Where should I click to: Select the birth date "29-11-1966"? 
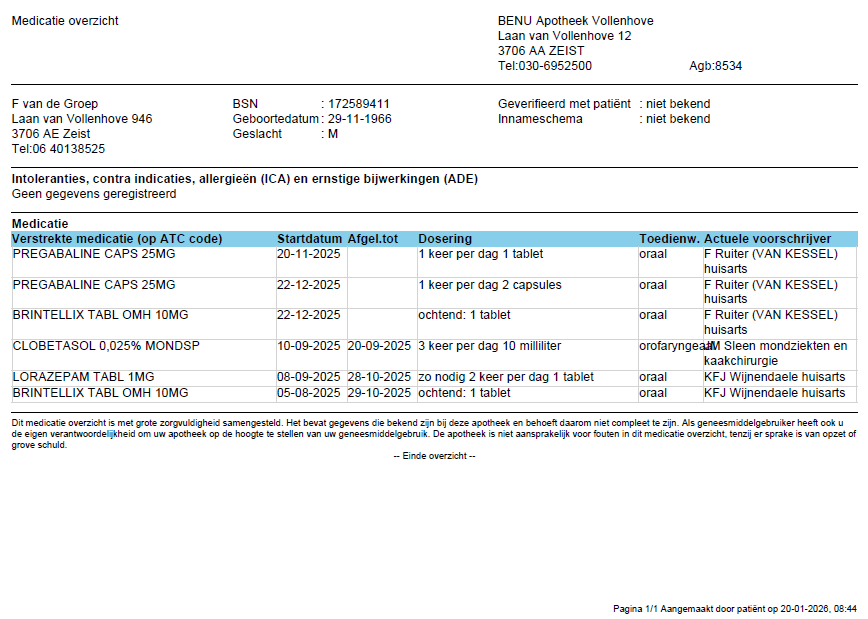coord(359,119)
